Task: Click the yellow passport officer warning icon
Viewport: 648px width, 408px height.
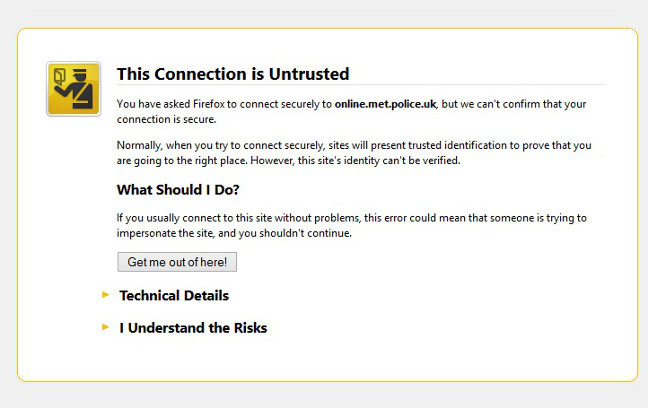Action: pos(74,89)
